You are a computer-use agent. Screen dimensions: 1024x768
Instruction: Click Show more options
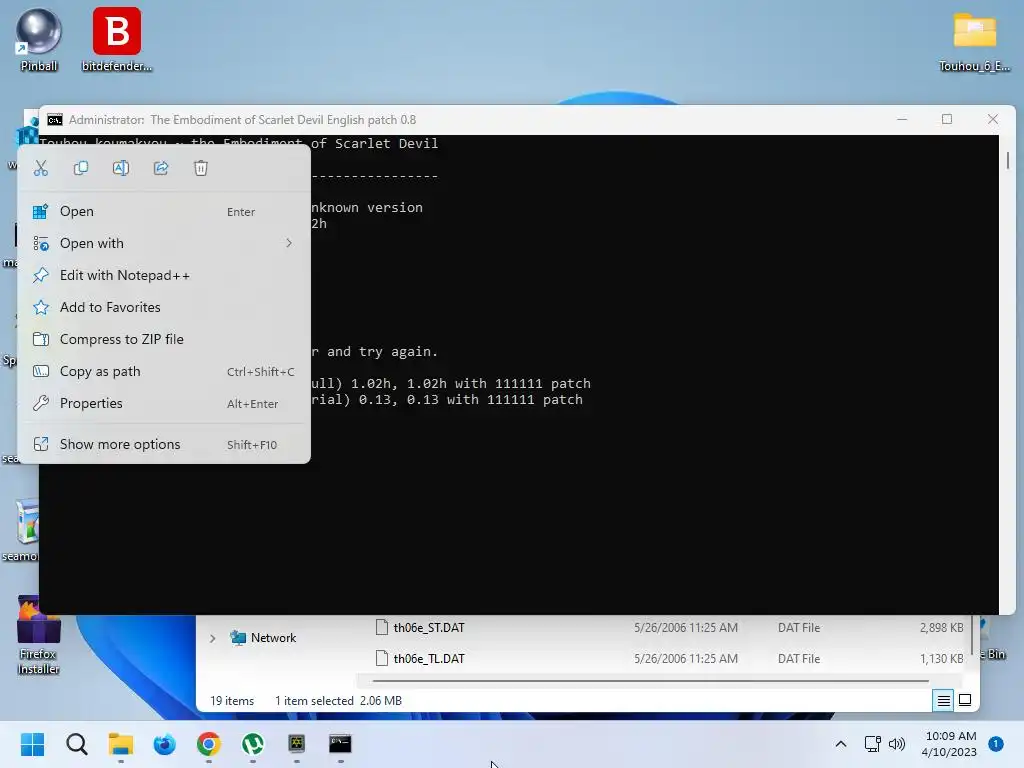164,445
